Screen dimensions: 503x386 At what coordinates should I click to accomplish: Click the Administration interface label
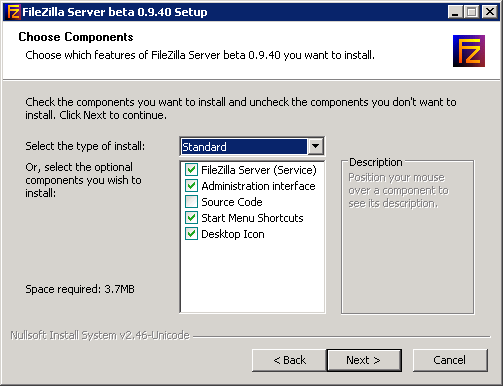[258, 186]
